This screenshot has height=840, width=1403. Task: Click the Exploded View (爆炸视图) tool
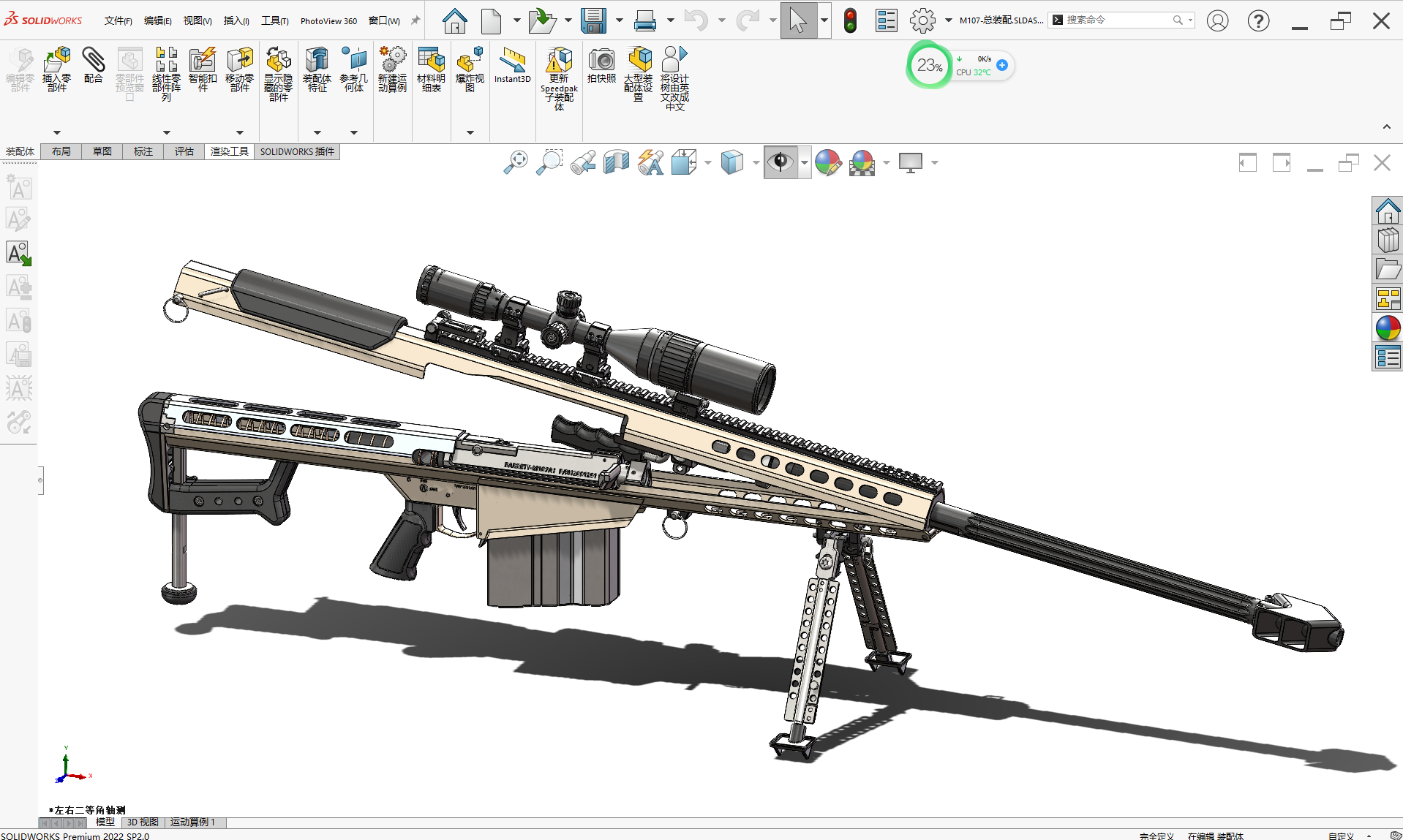[470, 69]
